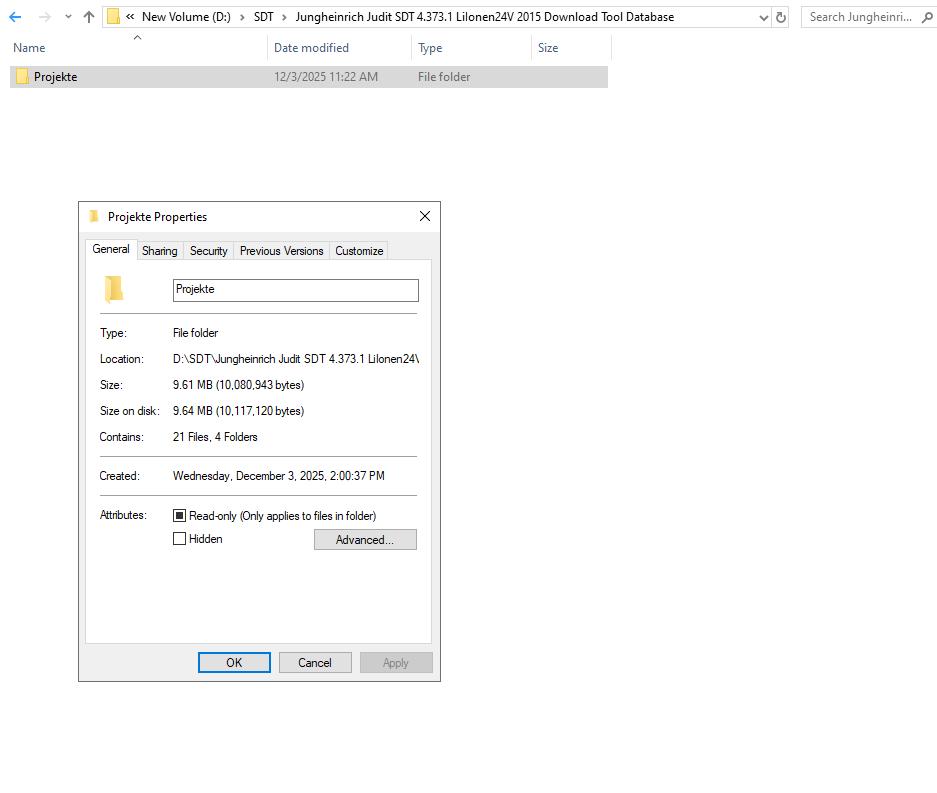Click the Projekte folder icon in the file list
Viewport: 937px width, 793px height.
pos(22,76)
